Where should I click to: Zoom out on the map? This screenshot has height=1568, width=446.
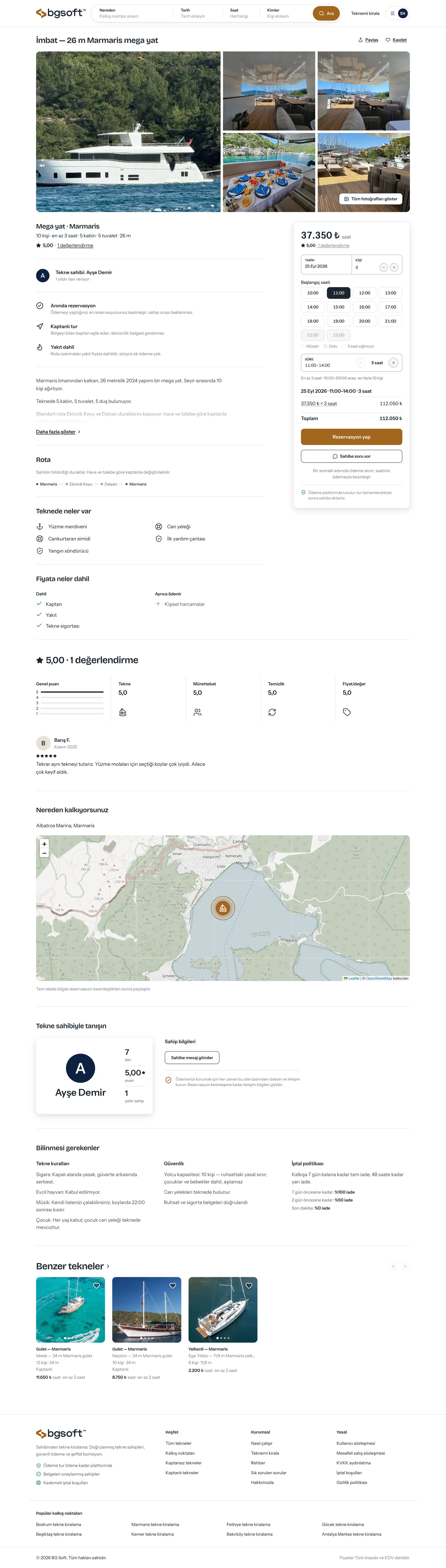point(44,853)
